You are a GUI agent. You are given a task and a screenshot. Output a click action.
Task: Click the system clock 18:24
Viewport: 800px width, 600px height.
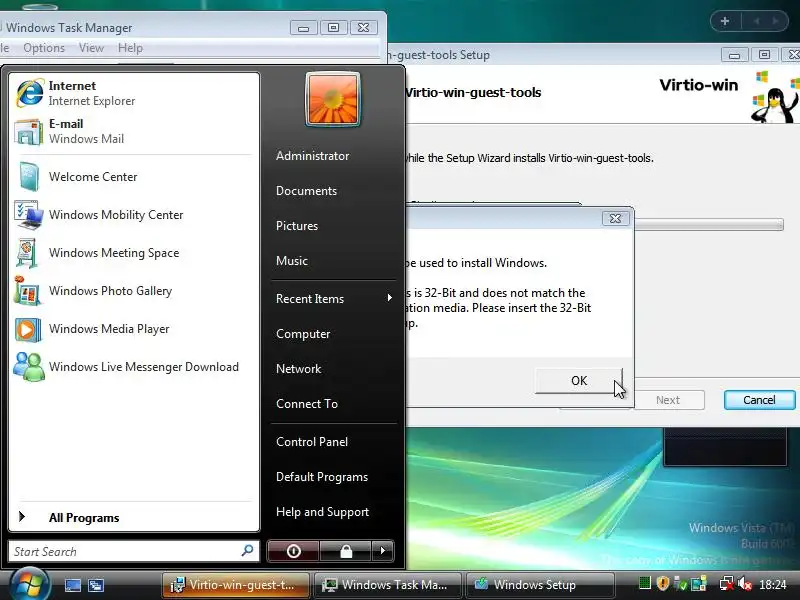[772, 584]
